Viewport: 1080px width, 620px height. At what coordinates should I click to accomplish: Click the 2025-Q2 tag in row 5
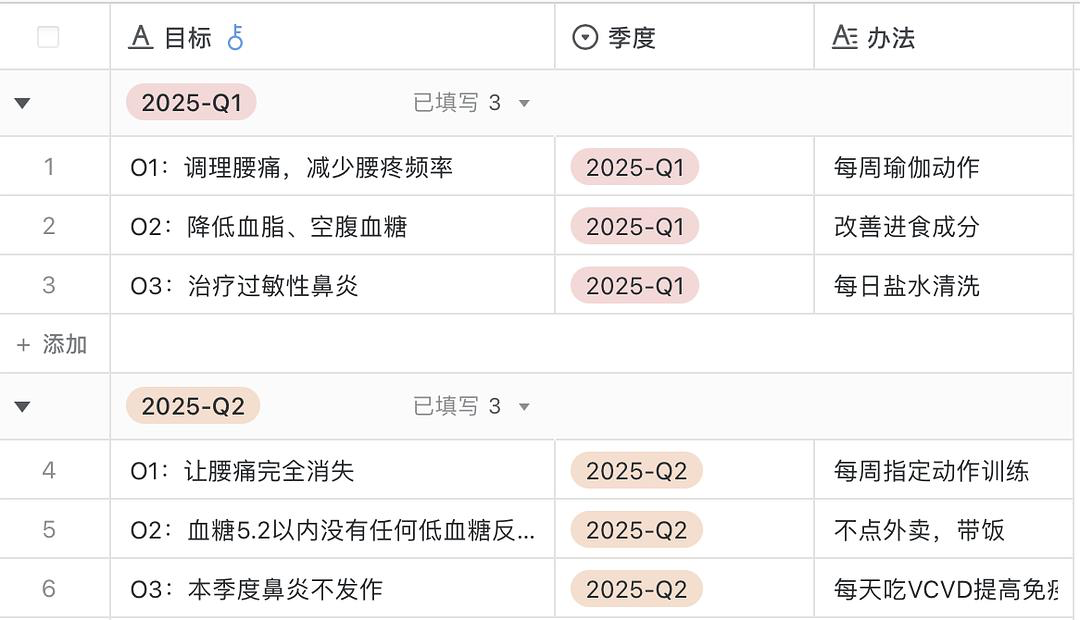[x=636, y=530]
